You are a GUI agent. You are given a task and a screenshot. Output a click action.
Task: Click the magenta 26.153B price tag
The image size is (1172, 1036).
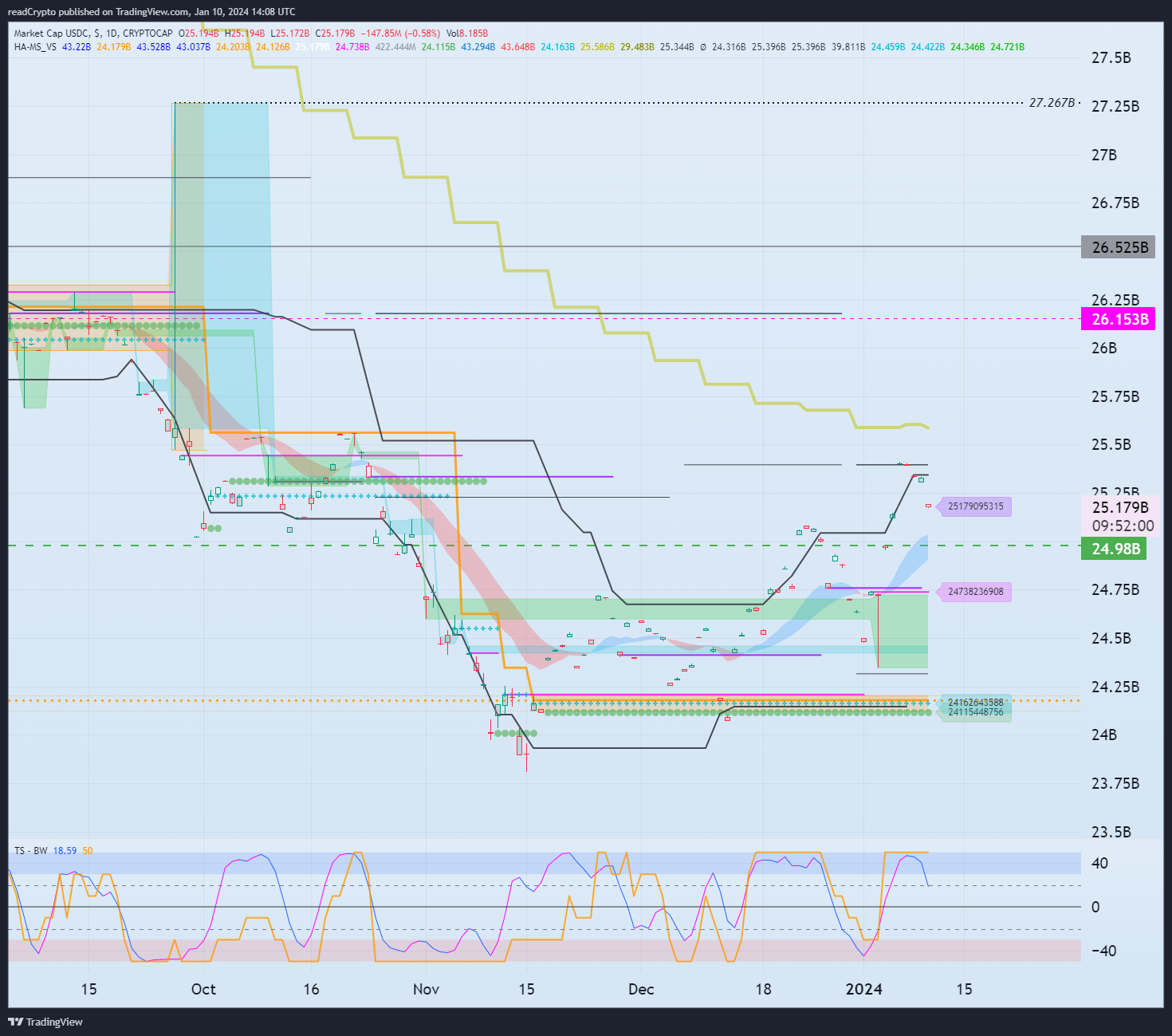1118,319
